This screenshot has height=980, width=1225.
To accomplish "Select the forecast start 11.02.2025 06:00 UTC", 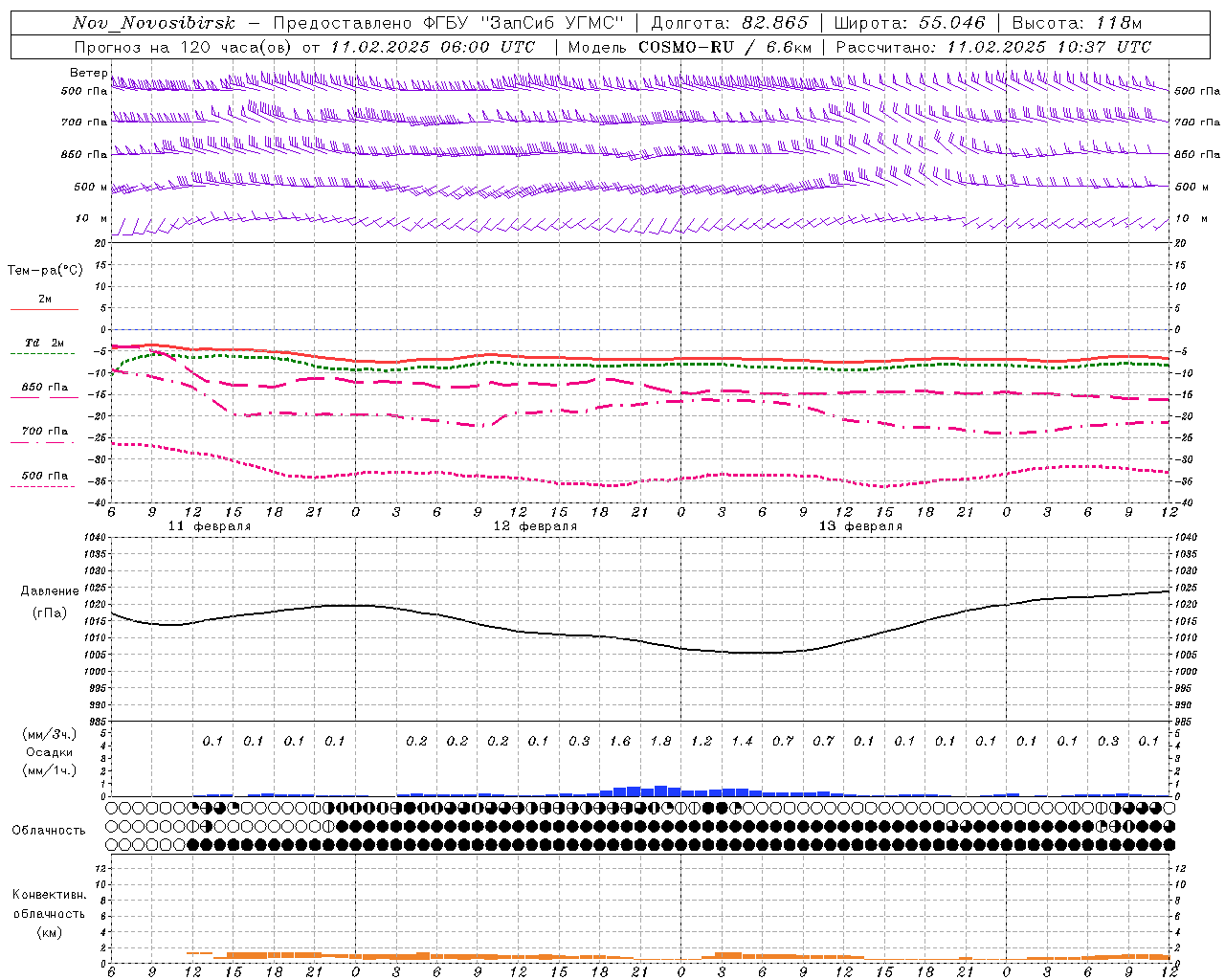I will [433, 47].
